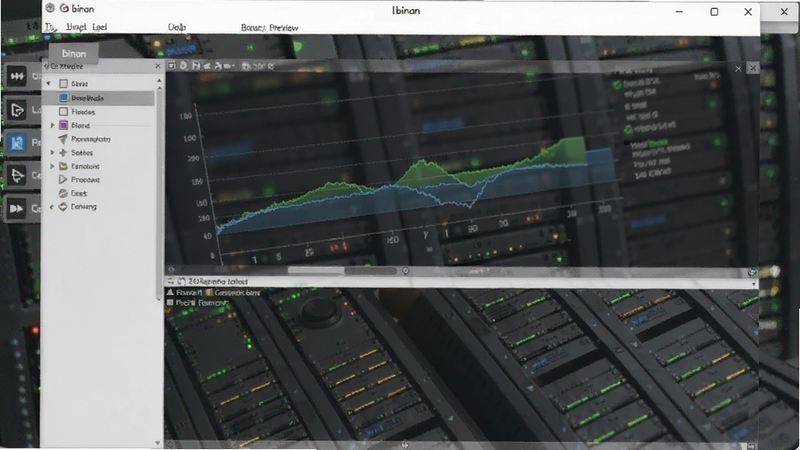Image resolution: width=800 pixels, height=450 pixels.
Task: Click the round gear icon in the title bar
Action: 50,8
